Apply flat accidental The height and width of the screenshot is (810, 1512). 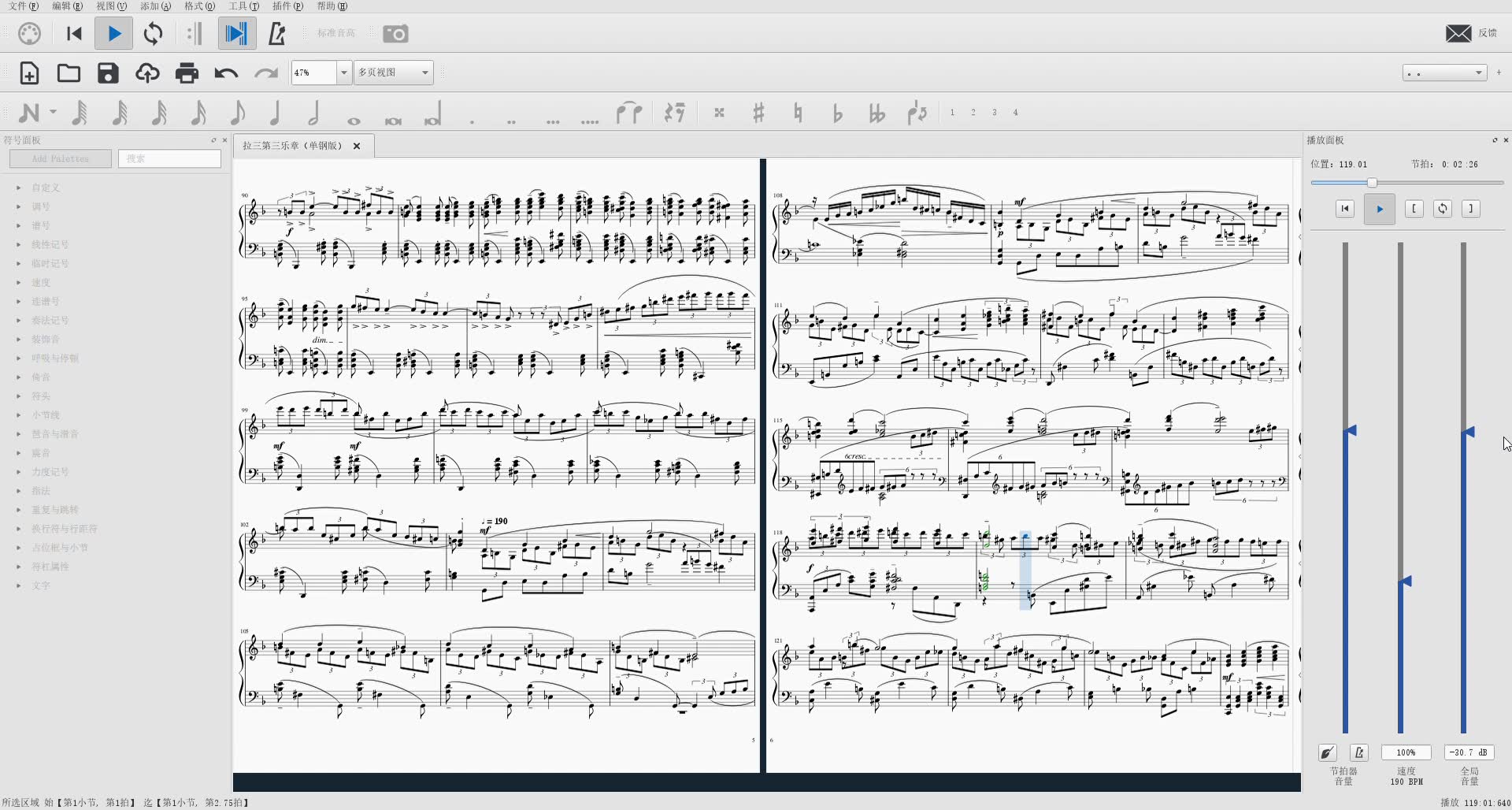[x=837, y=113]
